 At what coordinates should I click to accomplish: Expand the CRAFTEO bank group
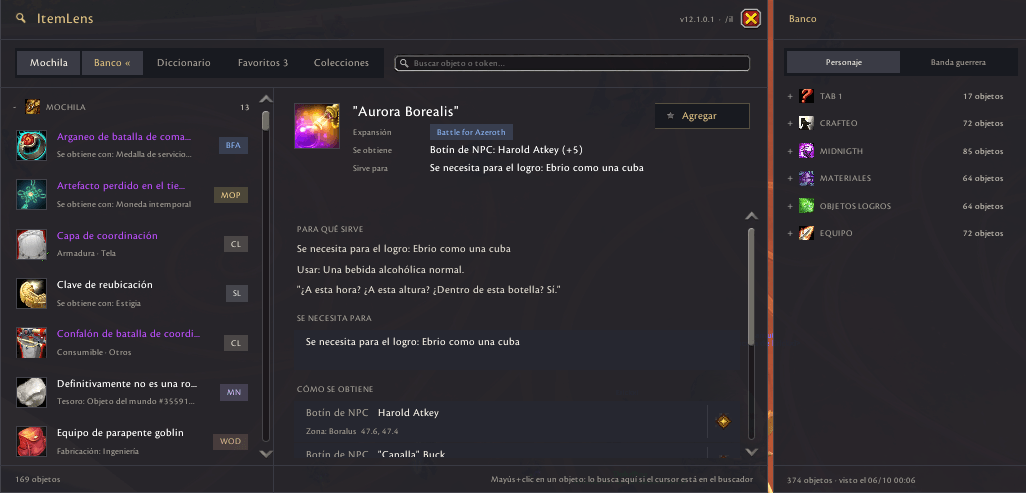click(x=790, y=123)
